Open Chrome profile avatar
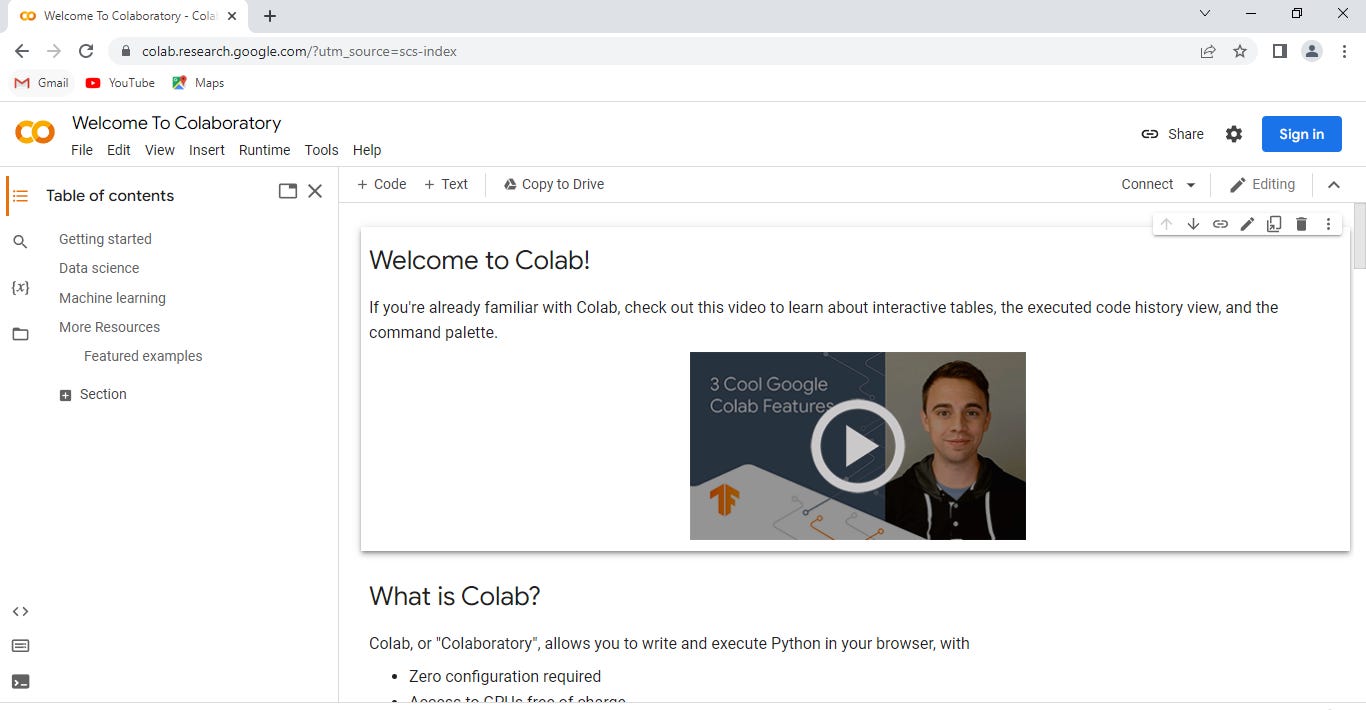1366x710 pixels. (1312, 51)
